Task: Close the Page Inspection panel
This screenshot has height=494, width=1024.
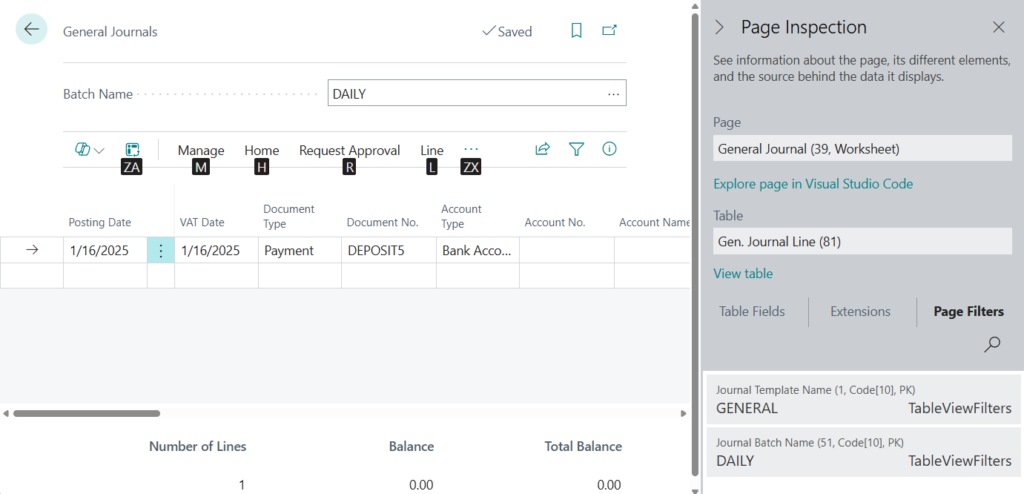Action: pos(998,28)
